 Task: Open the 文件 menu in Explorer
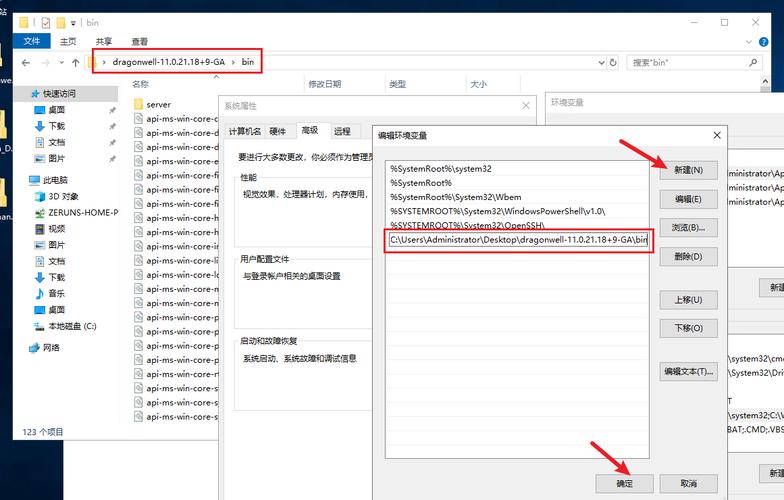pyautogui.click(x=32, y=41)
